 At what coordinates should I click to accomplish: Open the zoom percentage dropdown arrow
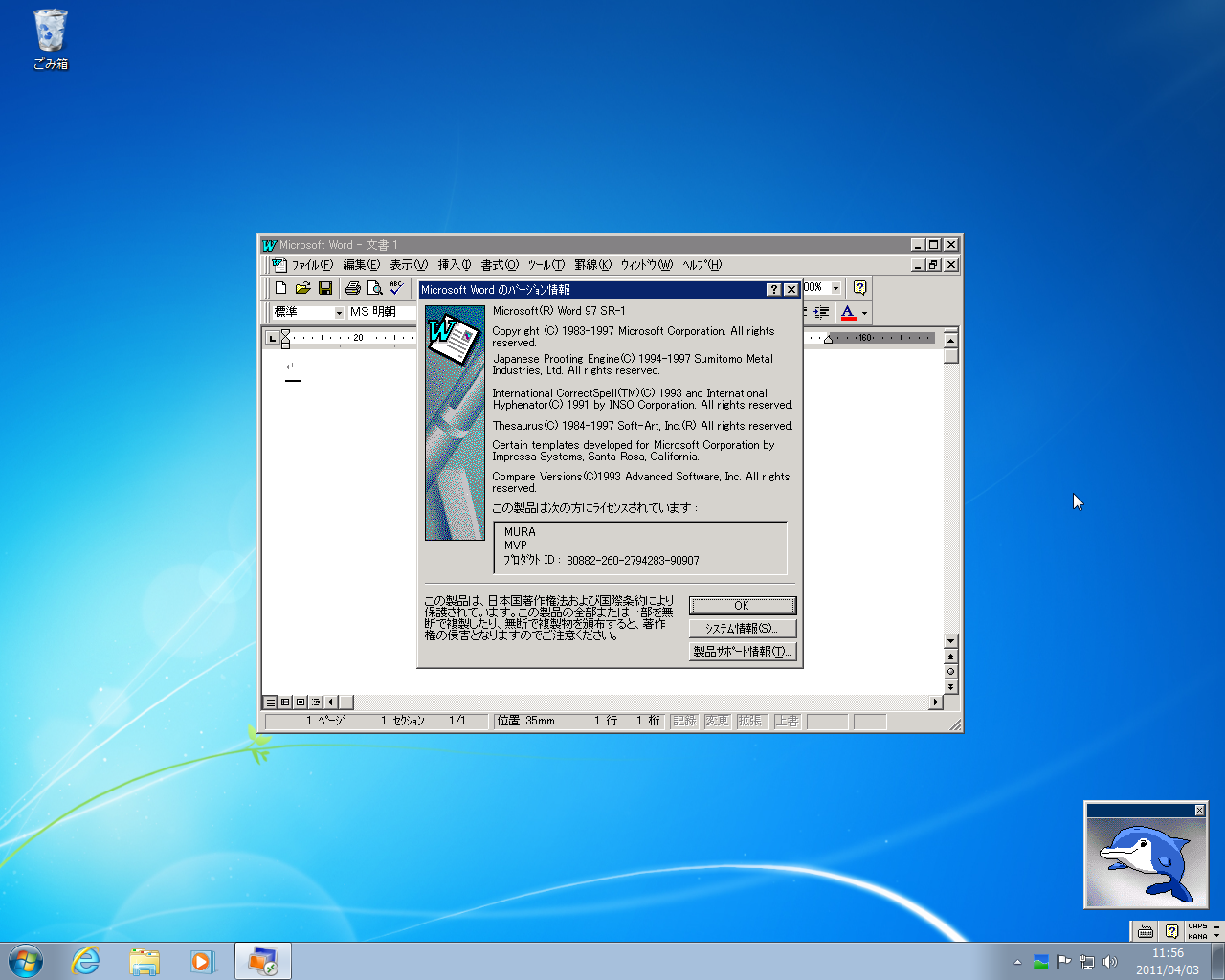pyautogui.click(x=835, y=287)
